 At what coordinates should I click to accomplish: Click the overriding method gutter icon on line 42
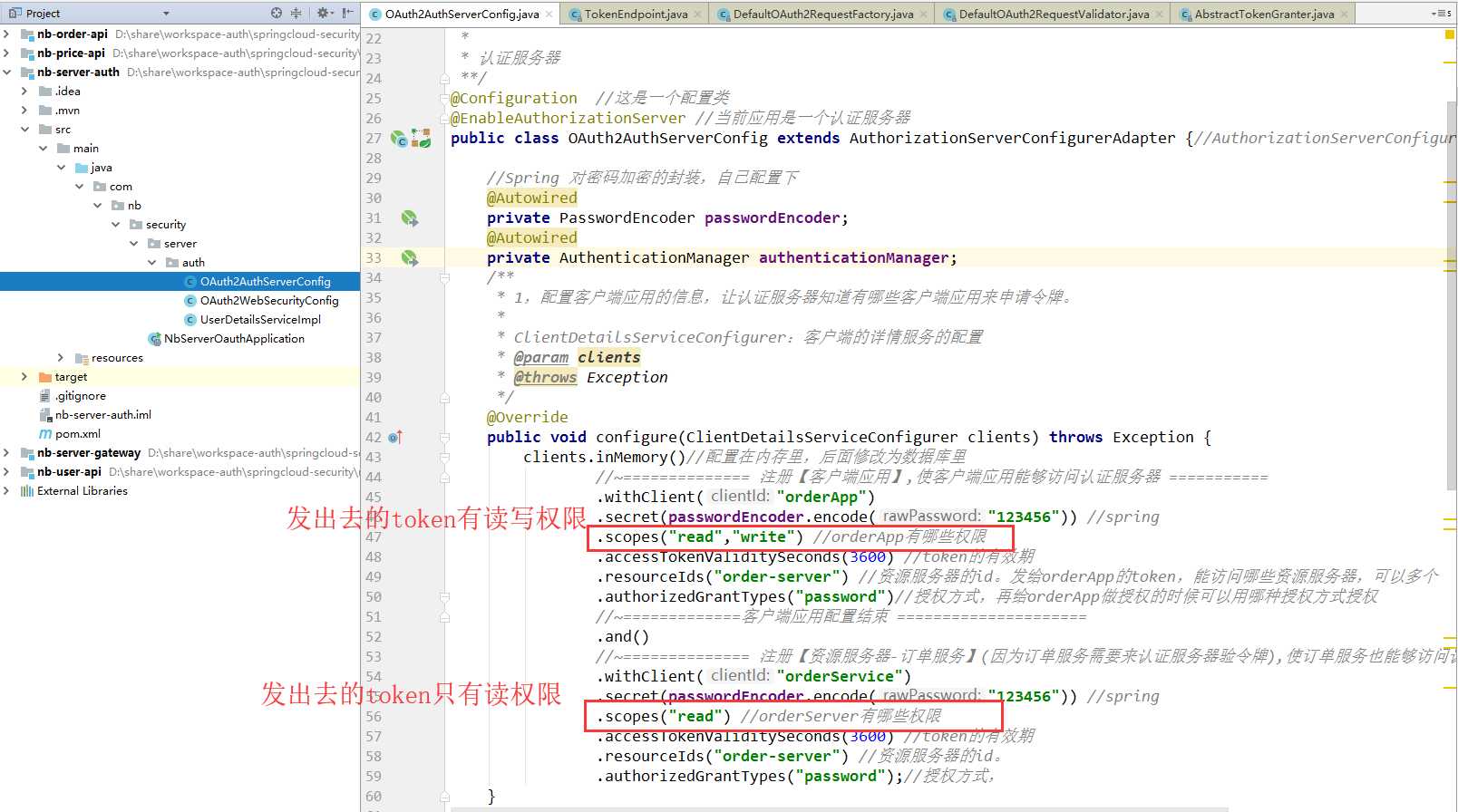(395, 437)
